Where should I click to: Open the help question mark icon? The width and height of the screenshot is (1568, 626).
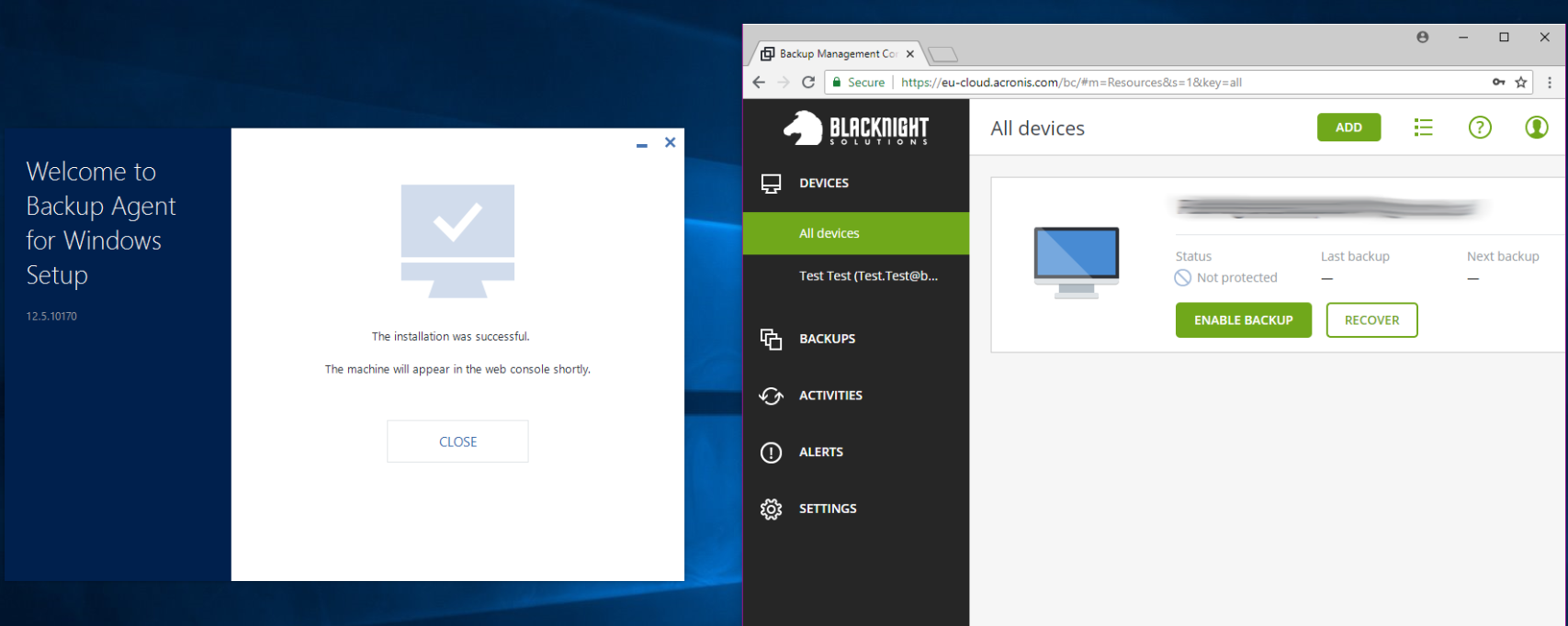(x=1480, y=128)
